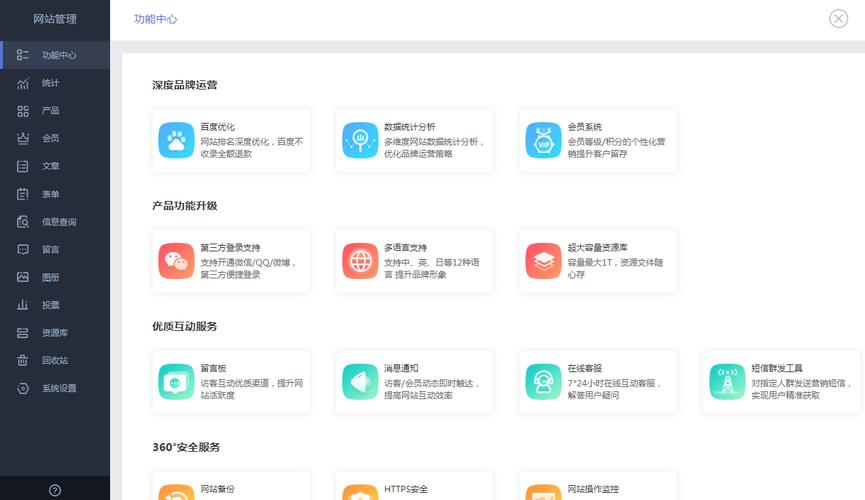The image size is (865, 500).
Task: Select 信息查询 label in sidebar
Action: click(59, 222)
